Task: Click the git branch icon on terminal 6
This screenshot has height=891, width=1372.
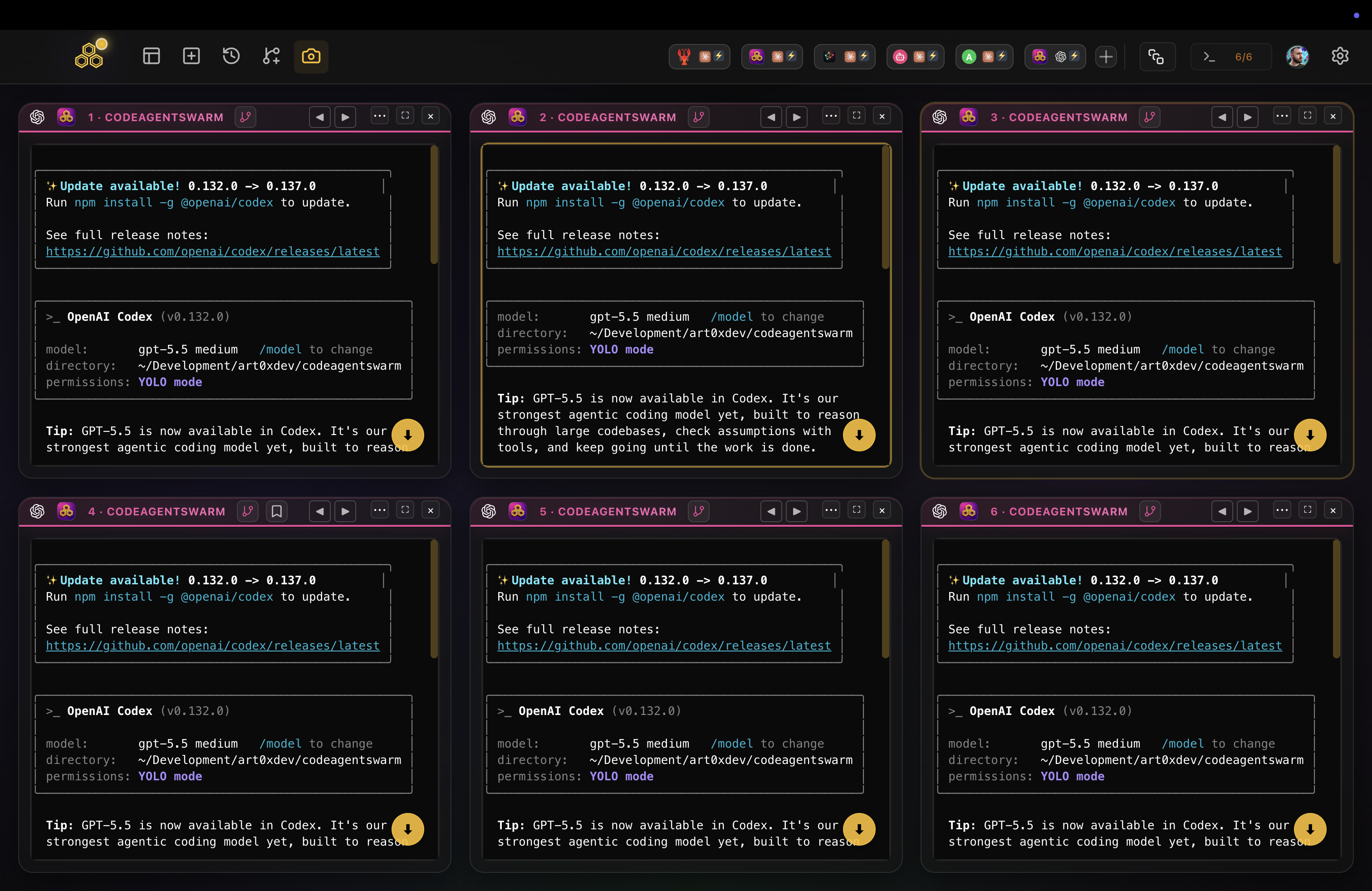Action: (1150, 511)
